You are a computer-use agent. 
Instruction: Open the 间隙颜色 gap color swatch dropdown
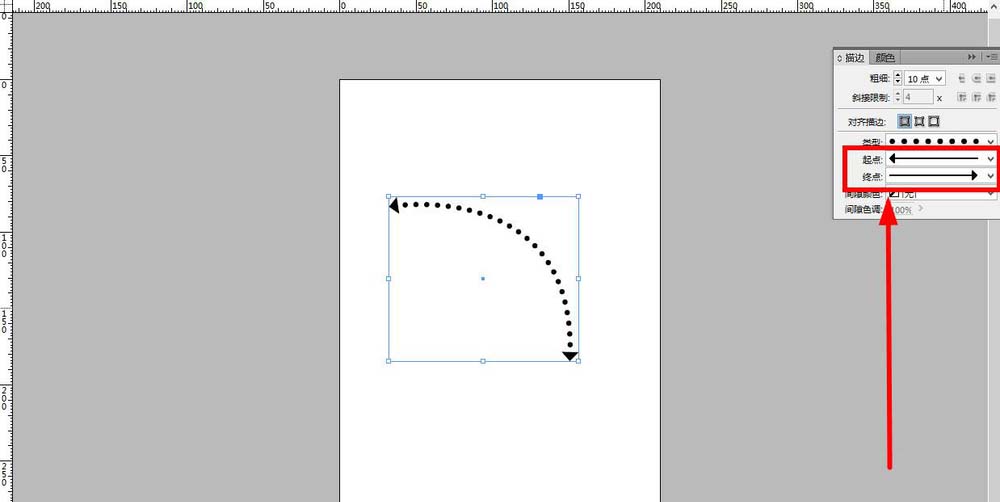pos(941,193)
